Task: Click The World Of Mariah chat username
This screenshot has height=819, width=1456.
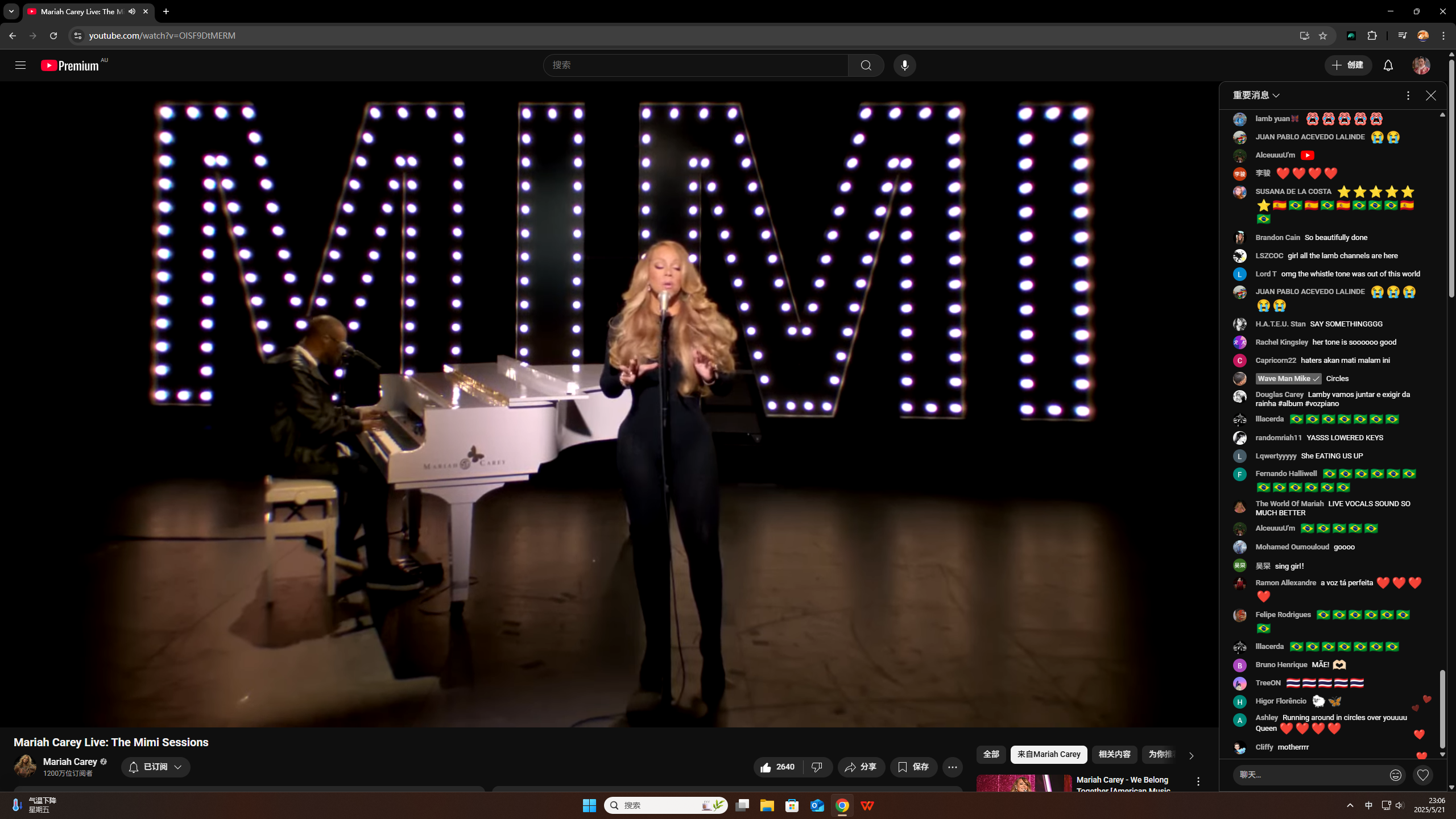Action: (x=1289, y=504)
